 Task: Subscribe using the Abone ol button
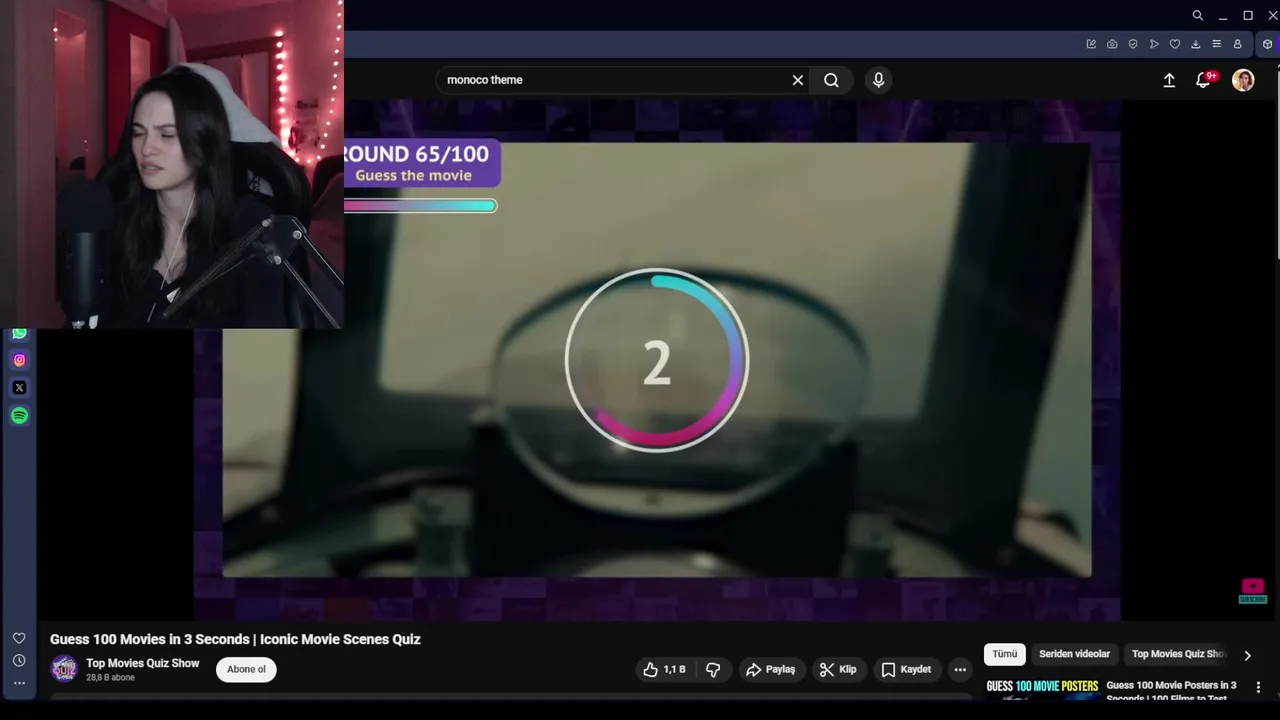[x=246, y=670]
